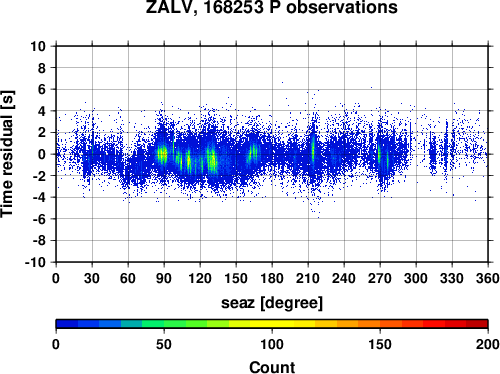Click the x-axis tick label 360
The height and width of the screenshot is (374, 500).
coord(488,278)
